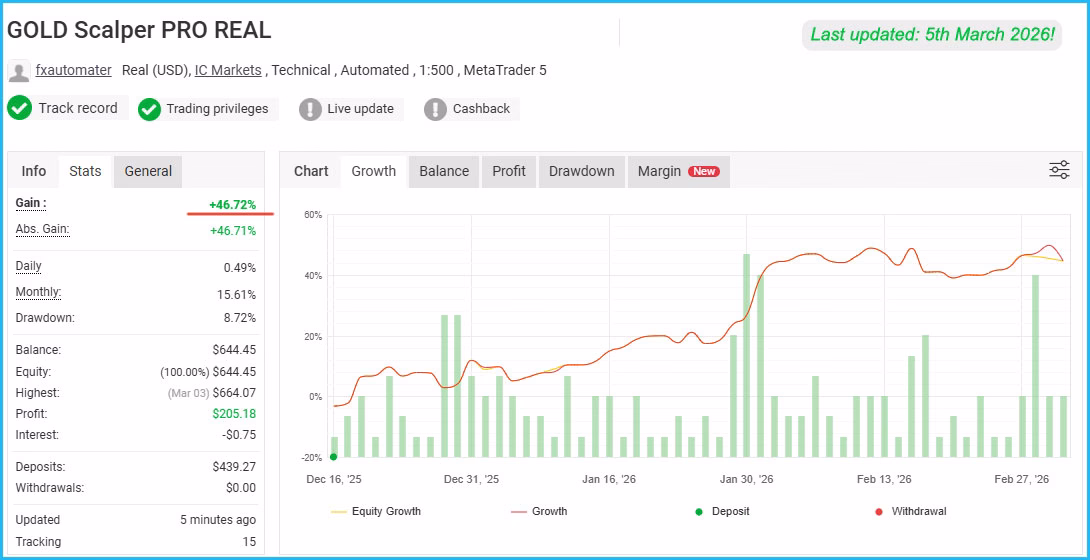Click the Live update warning icon

click(x=310, y=109)
